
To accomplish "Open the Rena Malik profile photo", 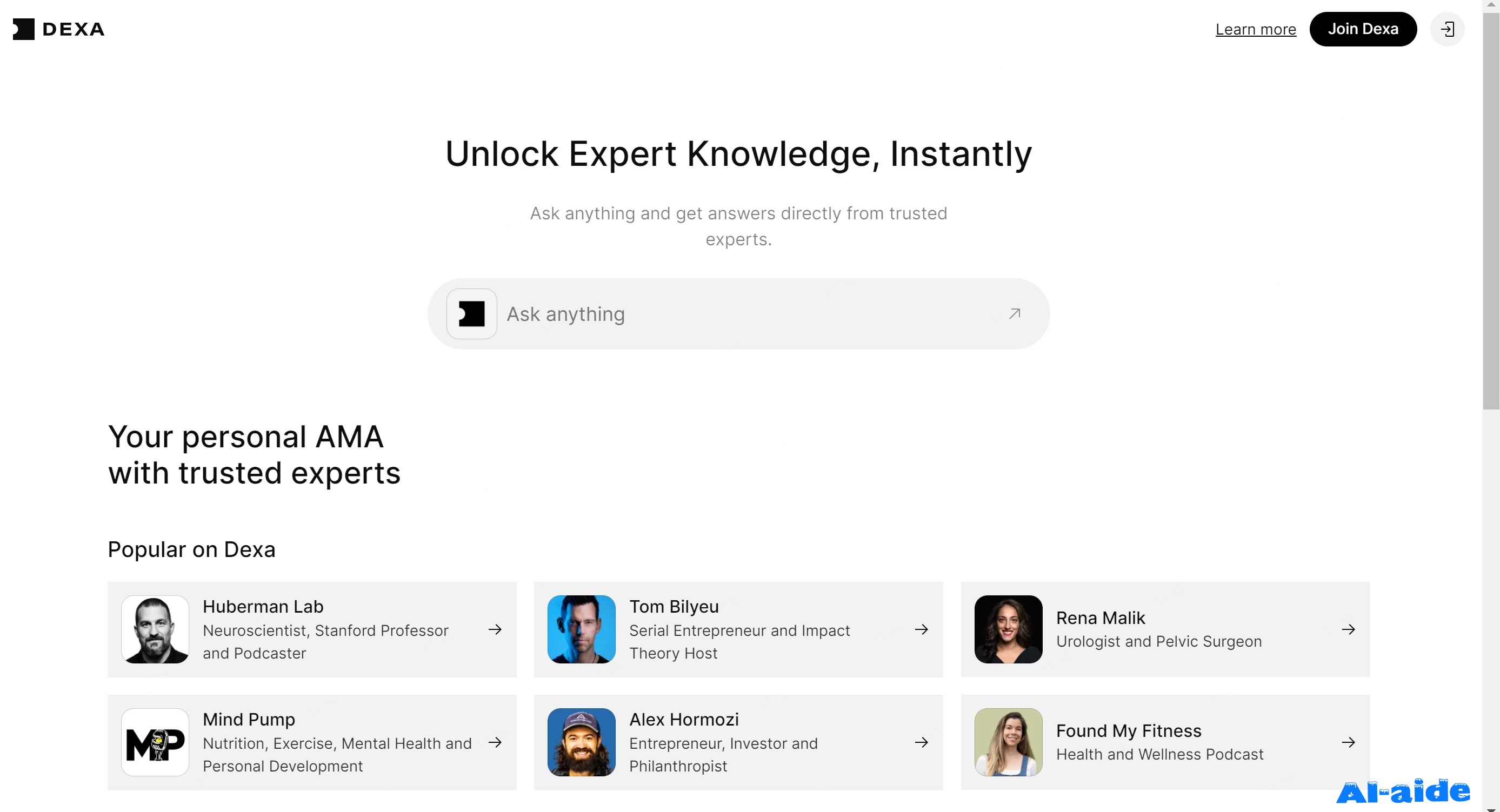I will (1008, 629).
